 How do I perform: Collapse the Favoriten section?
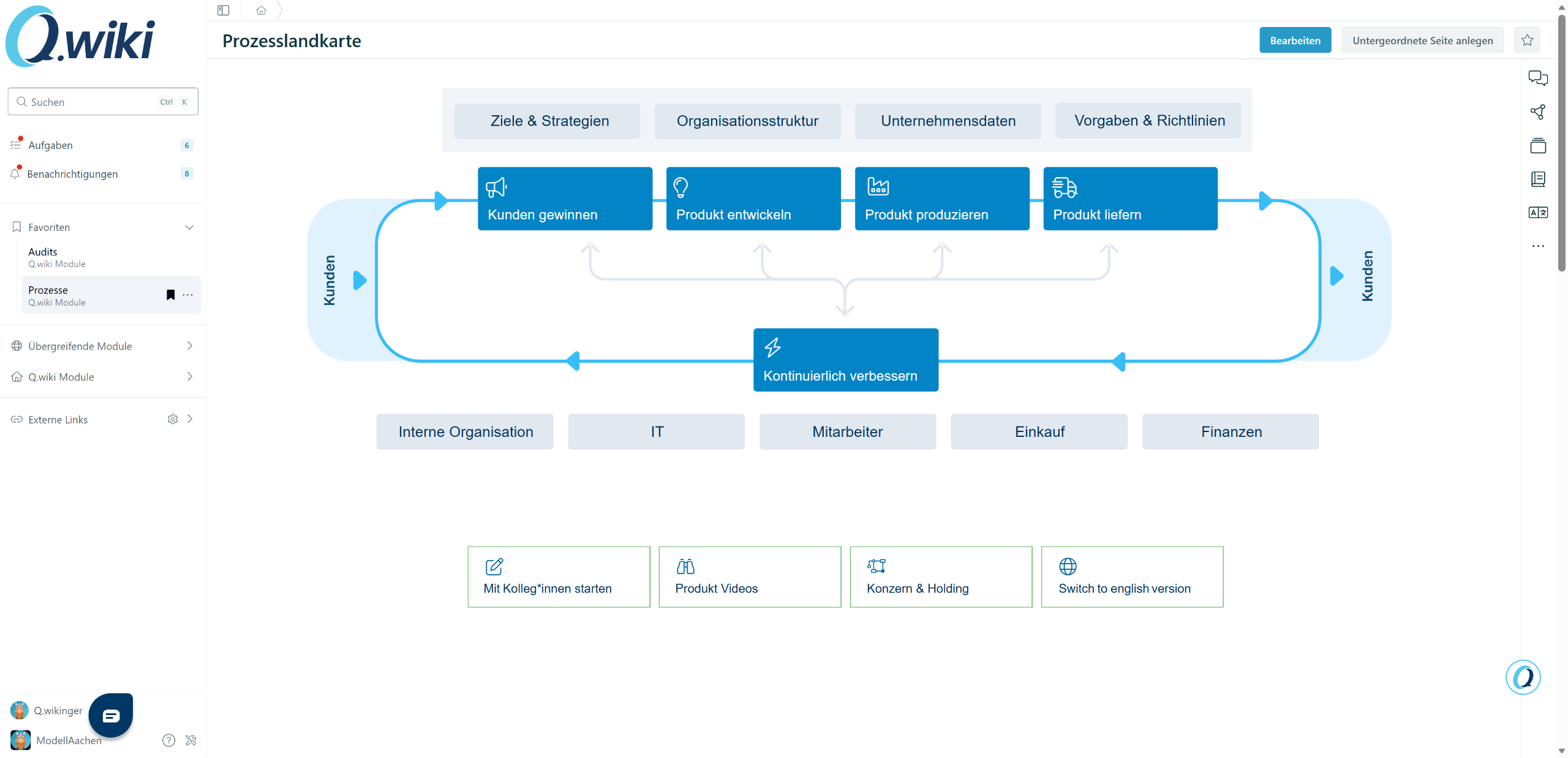189,227
